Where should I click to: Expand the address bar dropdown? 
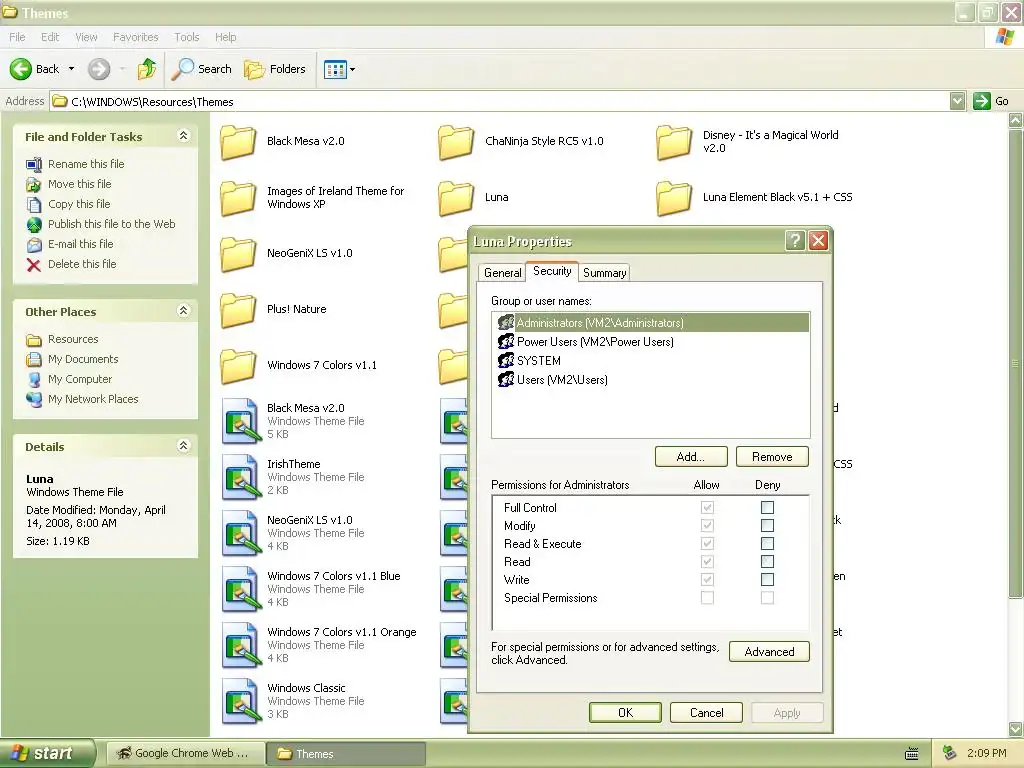(x=957, y=101)
